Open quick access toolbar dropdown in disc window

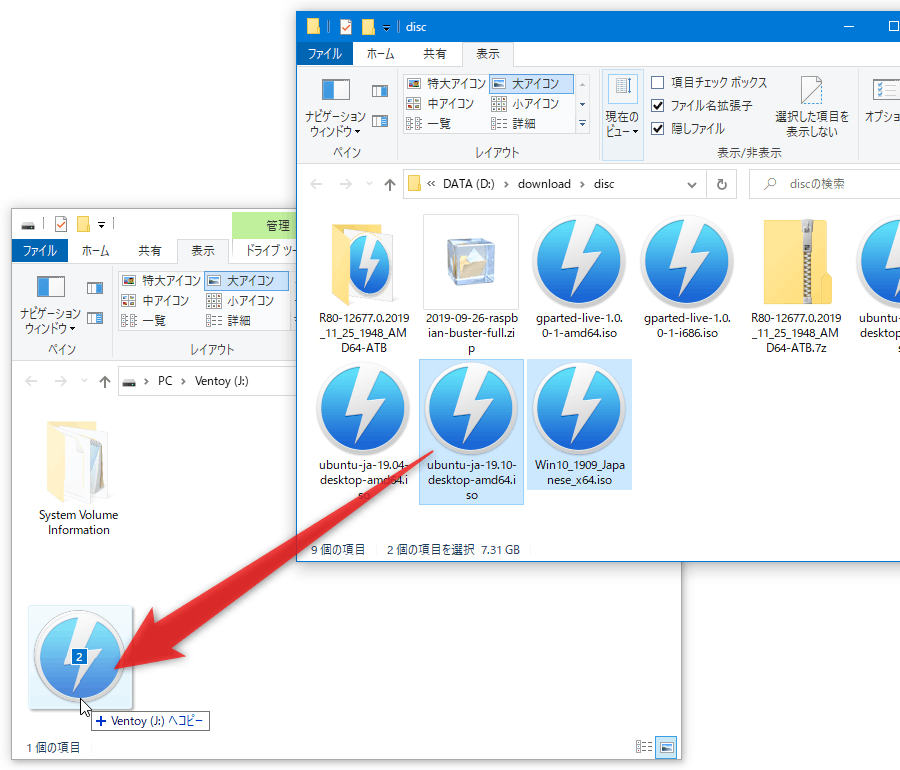click(386, 28)
